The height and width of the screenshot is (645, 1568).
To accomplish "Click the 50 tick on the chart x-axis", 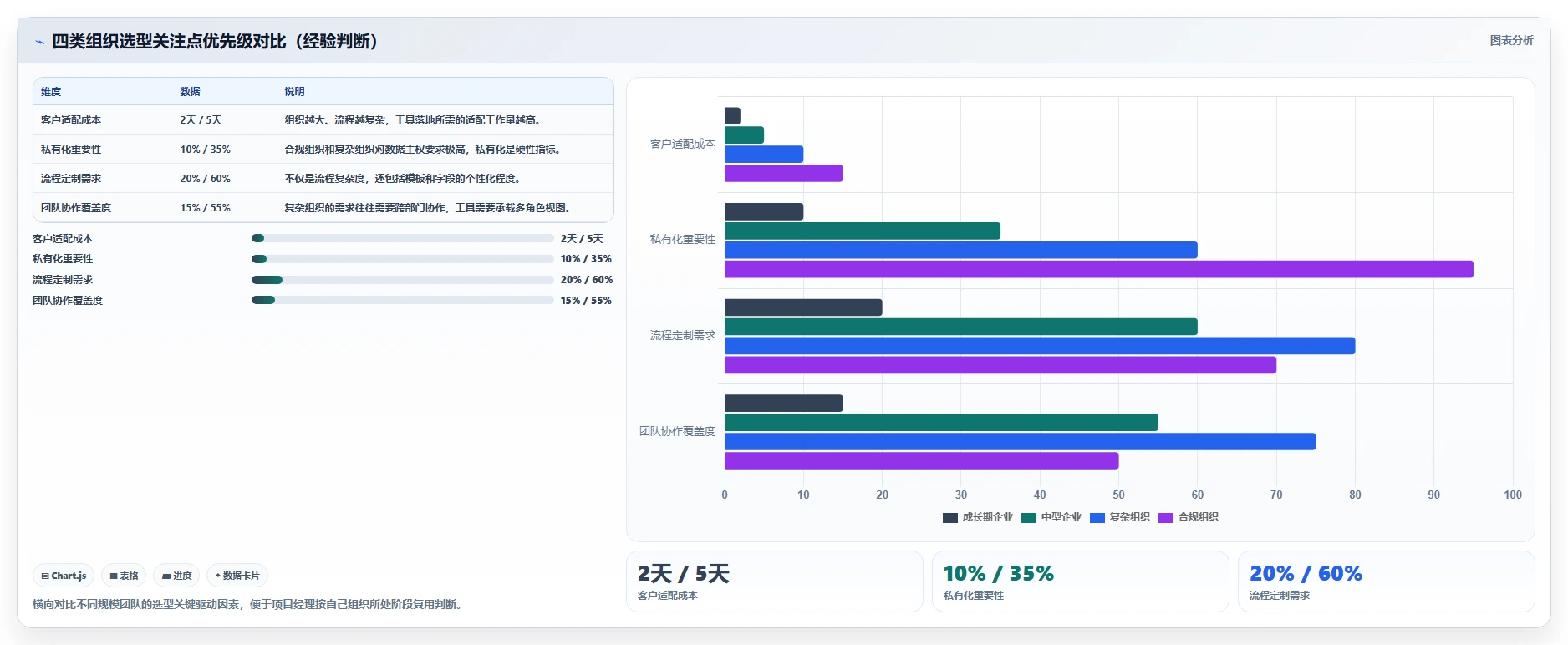I will click(x=1118, y=495).
